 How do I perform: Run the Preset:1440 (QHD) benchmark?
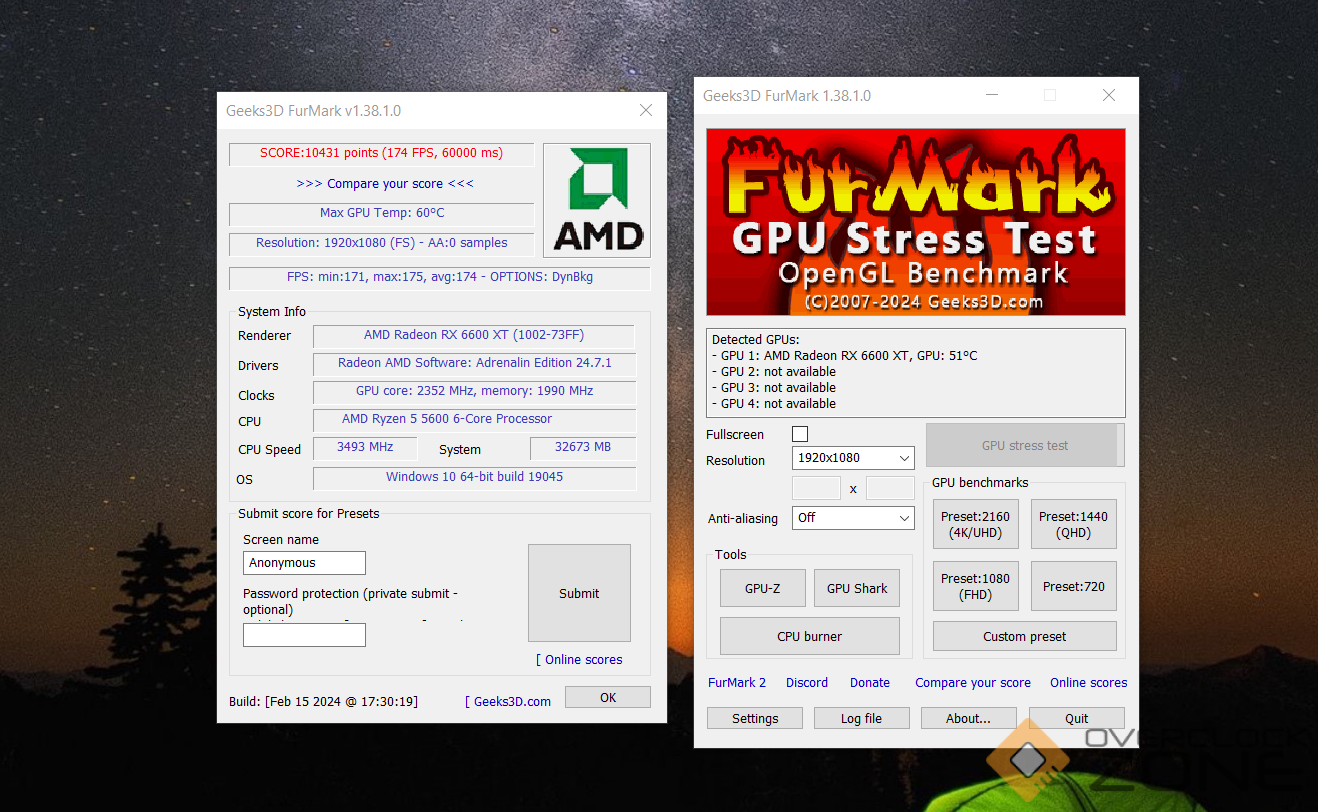pyautogui.click(x=1073, y=524)
